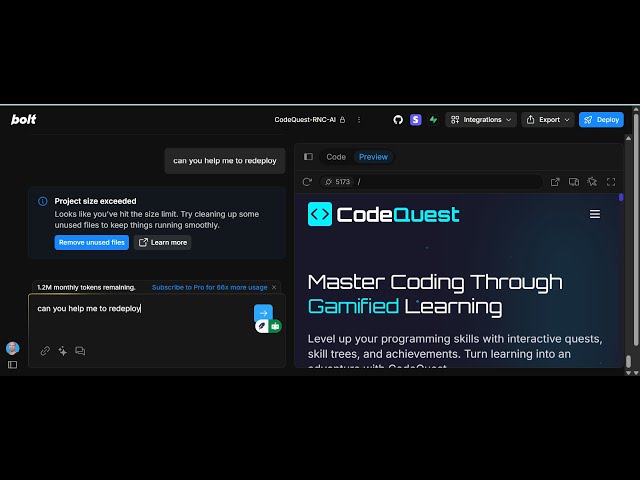Open the Learn more link

(x=162, y=242)
